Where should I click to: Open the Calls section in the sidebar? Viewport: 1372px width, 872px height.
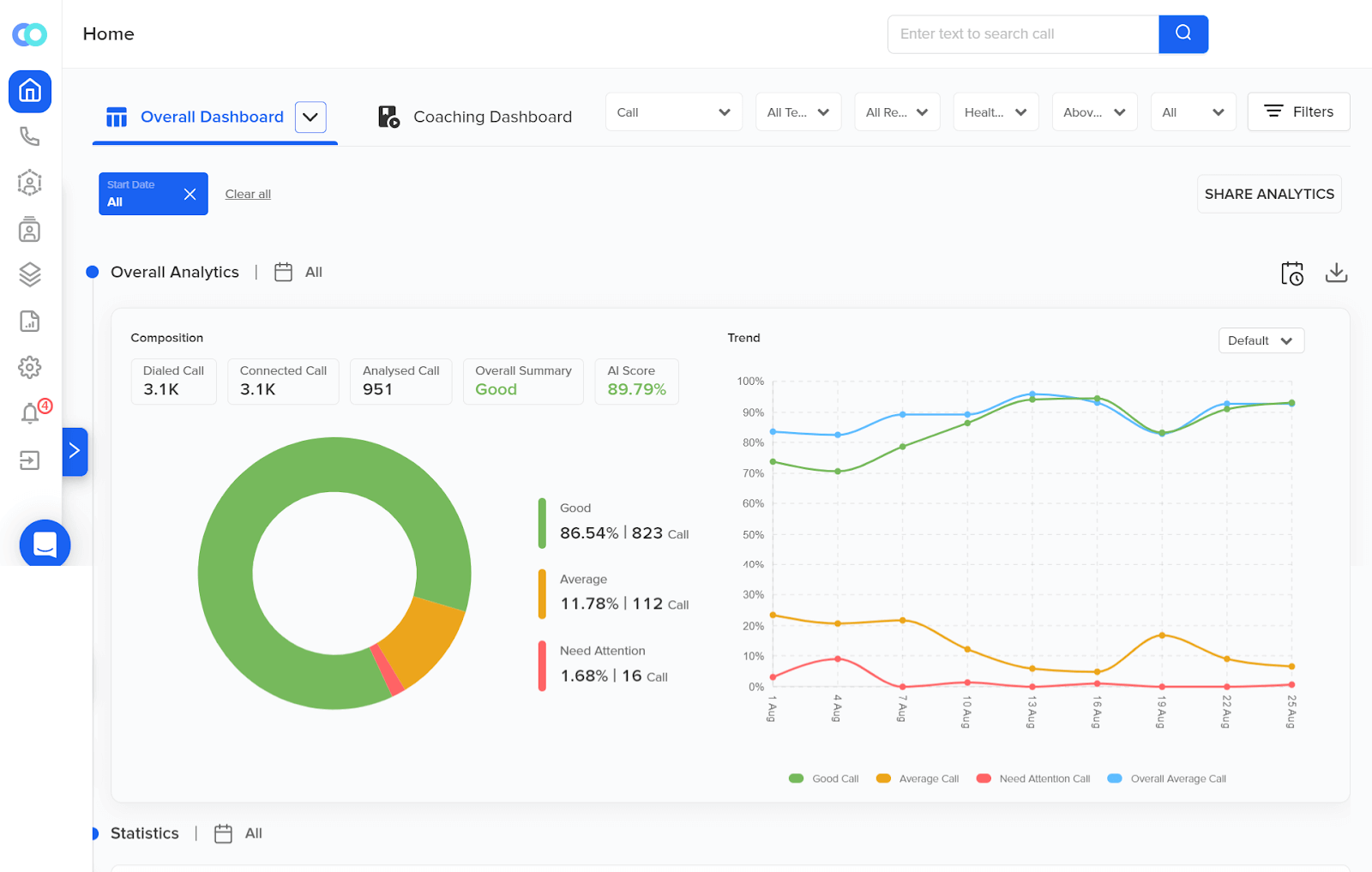click(30, 136)
